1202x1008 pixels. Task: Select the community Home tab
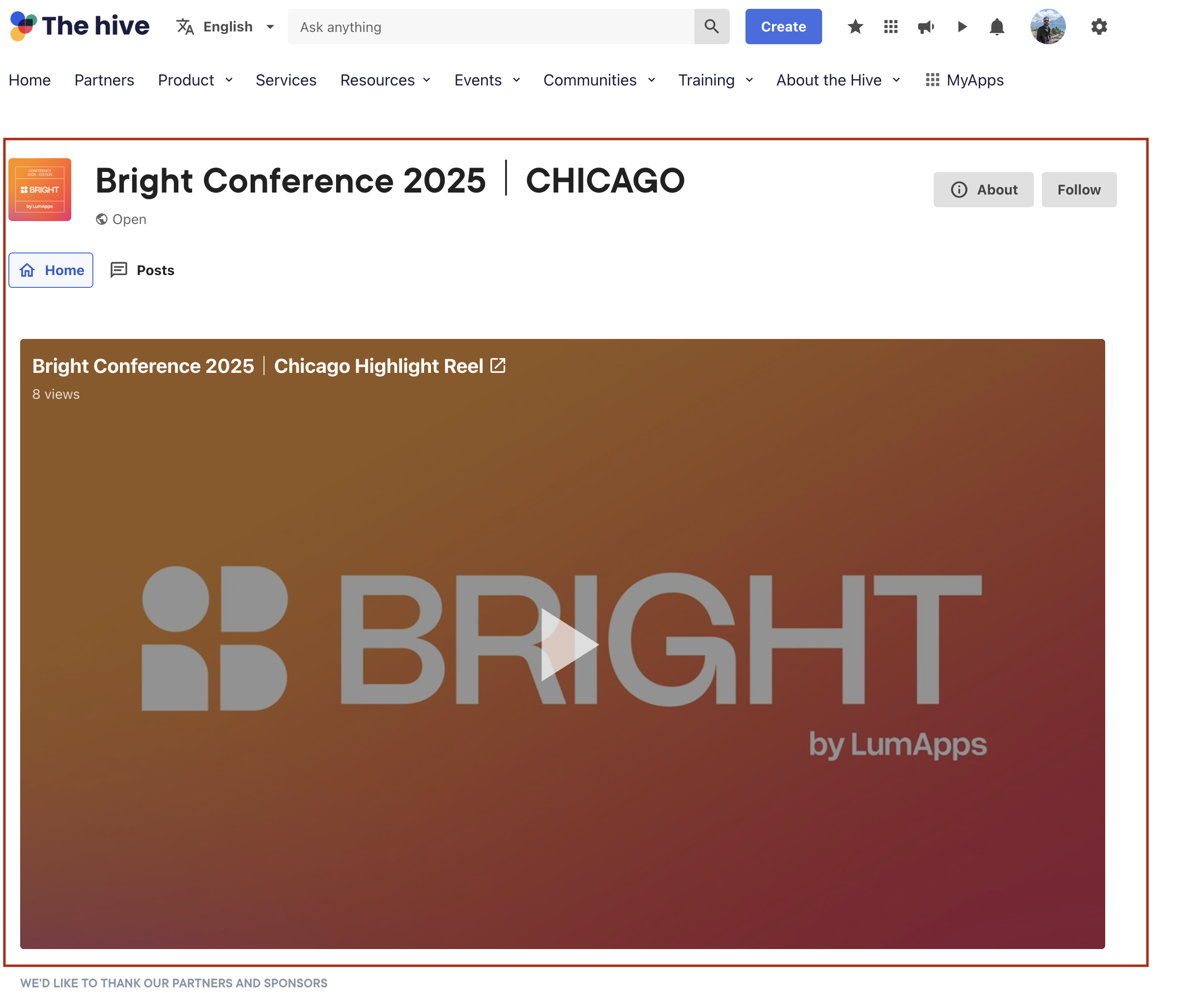pos(51,270)
